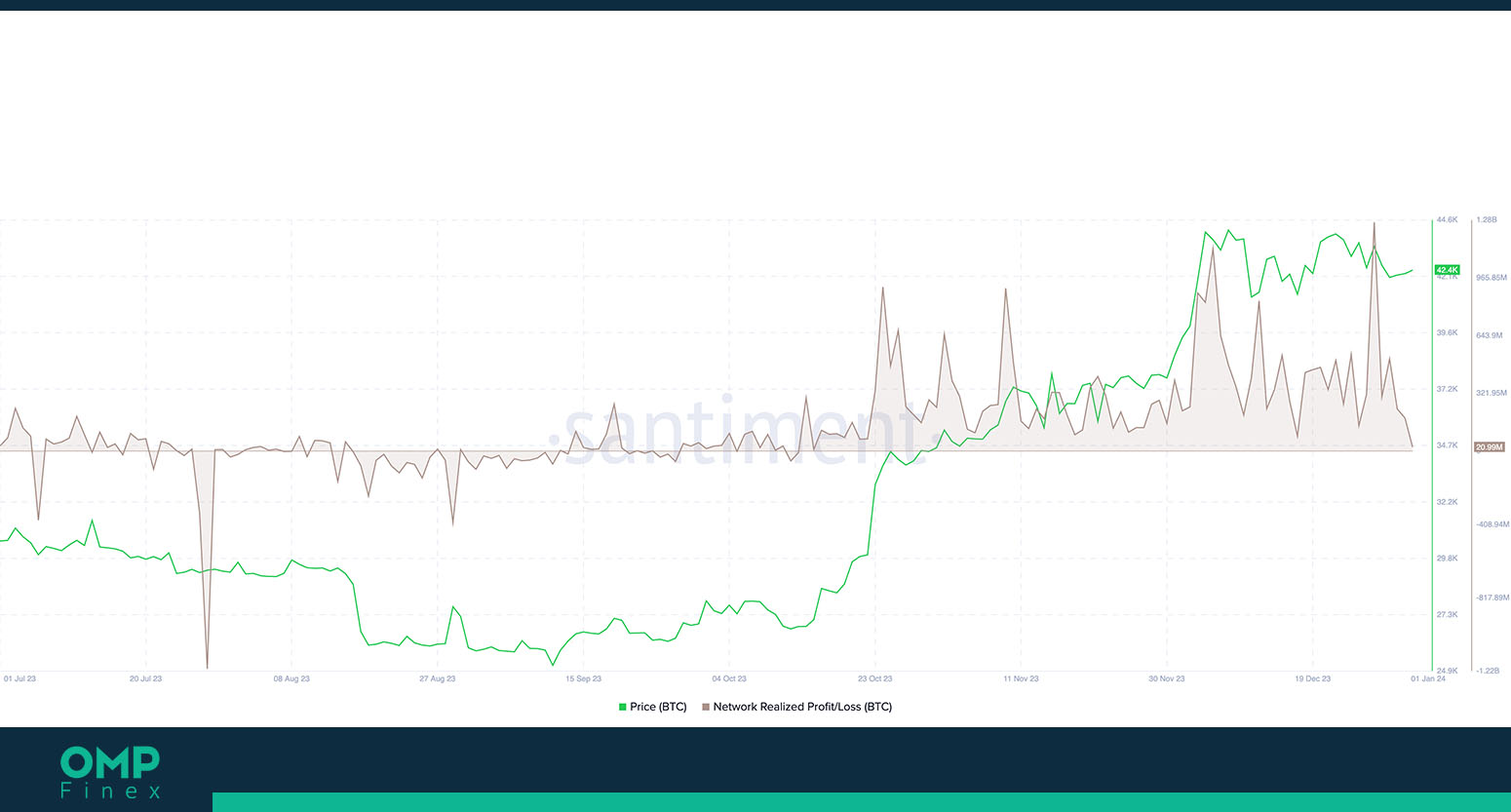Click the 44.6K price axis label
The width and height of the screenshot is (1511, 812).
point(1447,220)
